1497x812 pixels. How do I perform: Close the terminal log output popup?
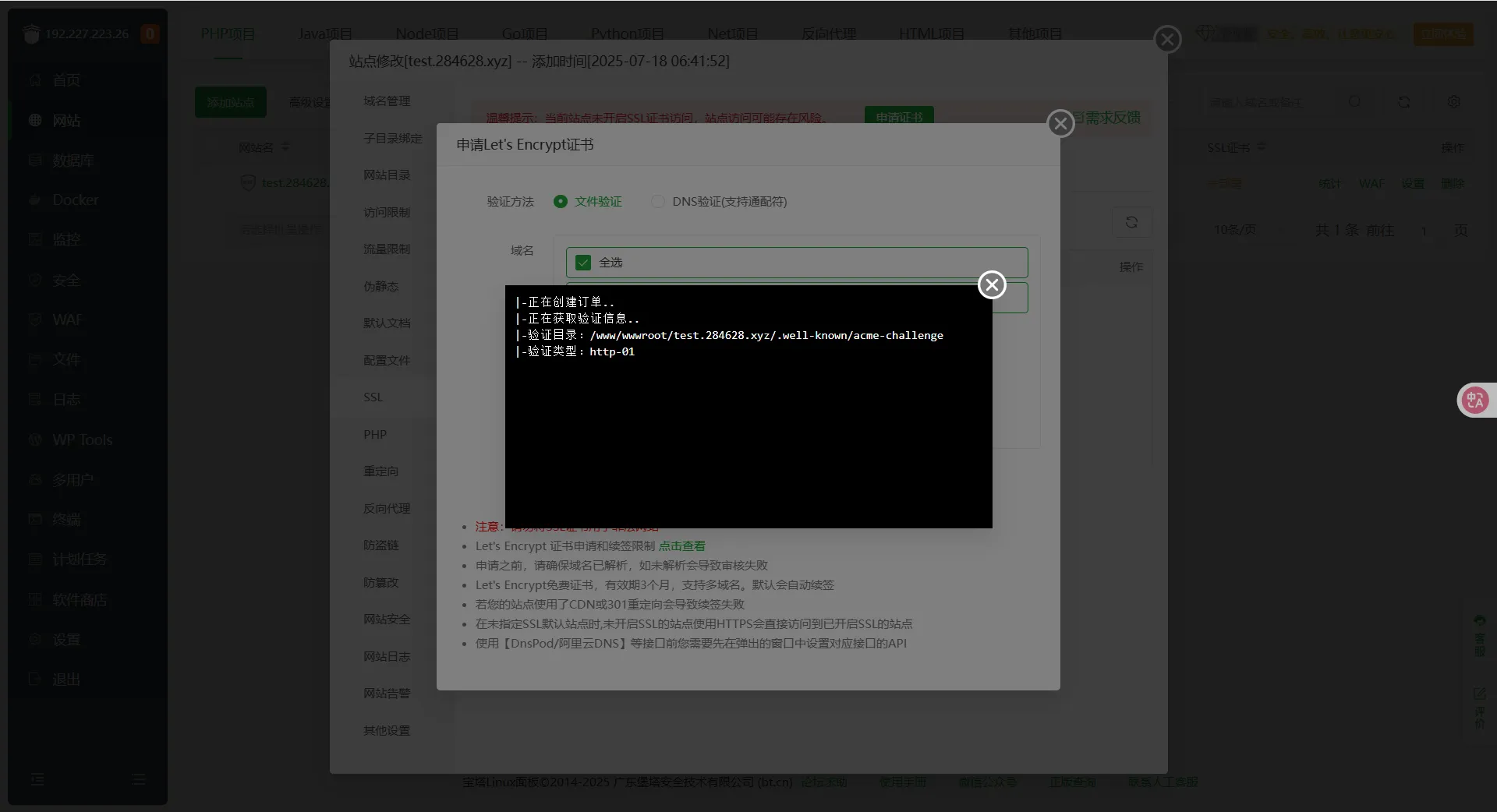click(x=992, y=284)
